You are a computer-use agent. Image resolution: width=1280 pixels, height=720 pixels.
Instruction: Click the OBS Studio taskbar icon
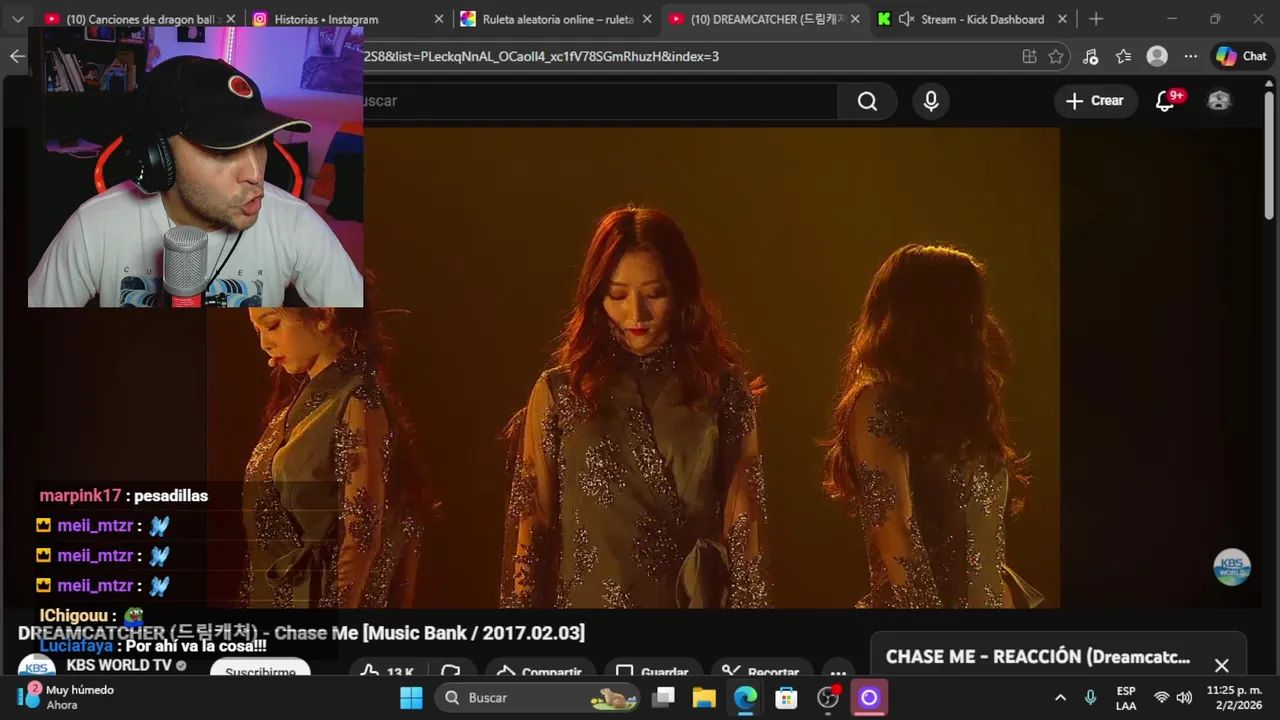(828, 698)
